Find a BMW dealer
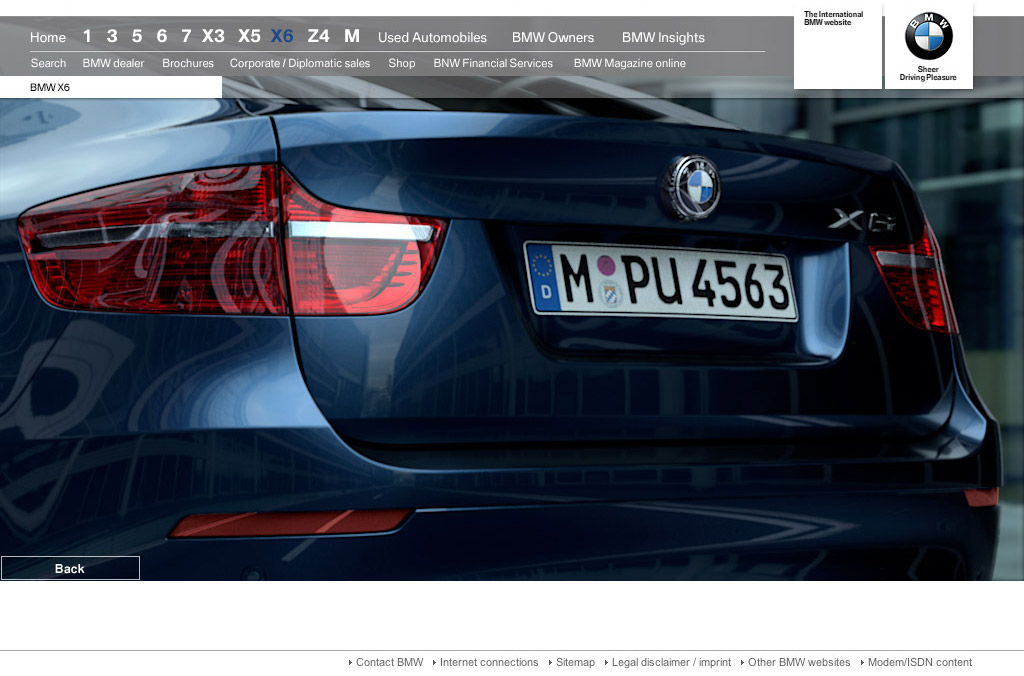 [113, 63]
